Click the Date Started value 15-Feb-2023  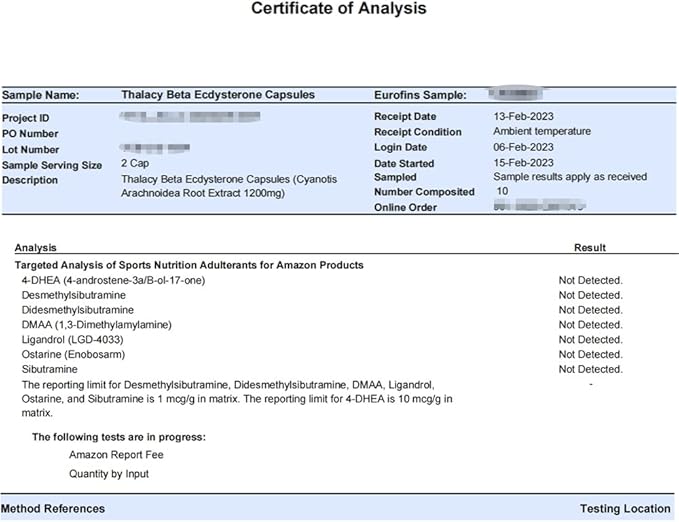[523, 163]
